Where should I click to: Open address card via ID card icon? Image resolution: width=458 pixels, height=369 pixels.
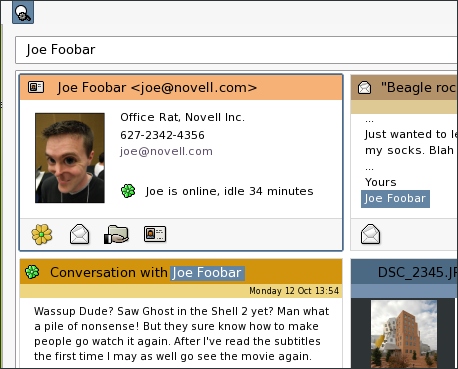coord(155,234)
